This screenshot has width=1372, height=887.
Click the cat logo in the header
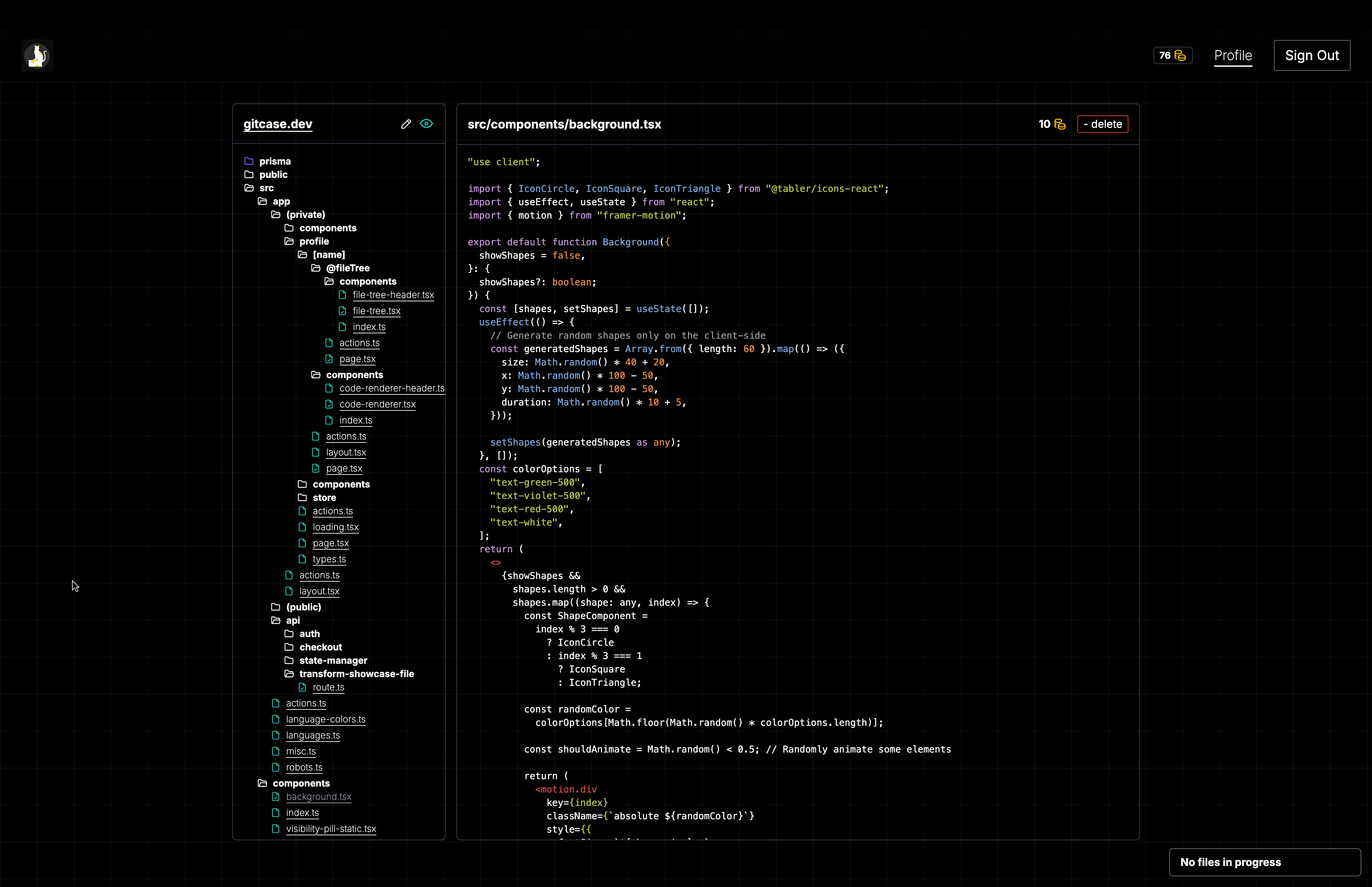point(37,55)
